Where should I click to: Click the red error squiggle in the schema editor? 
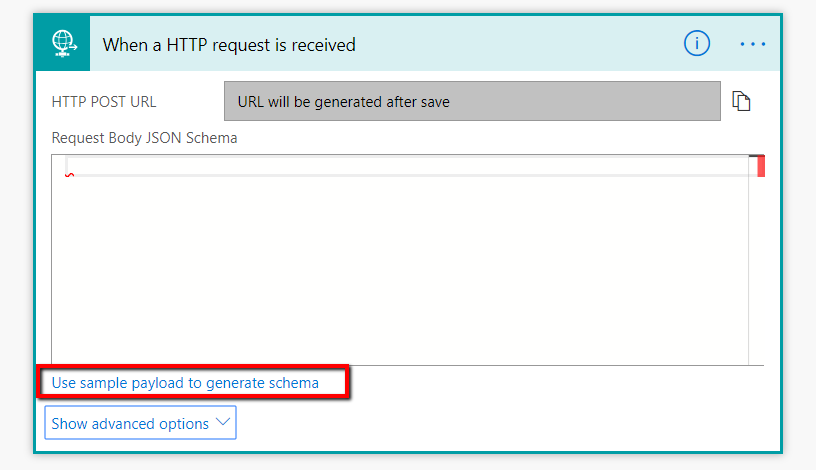pos(69,175)
